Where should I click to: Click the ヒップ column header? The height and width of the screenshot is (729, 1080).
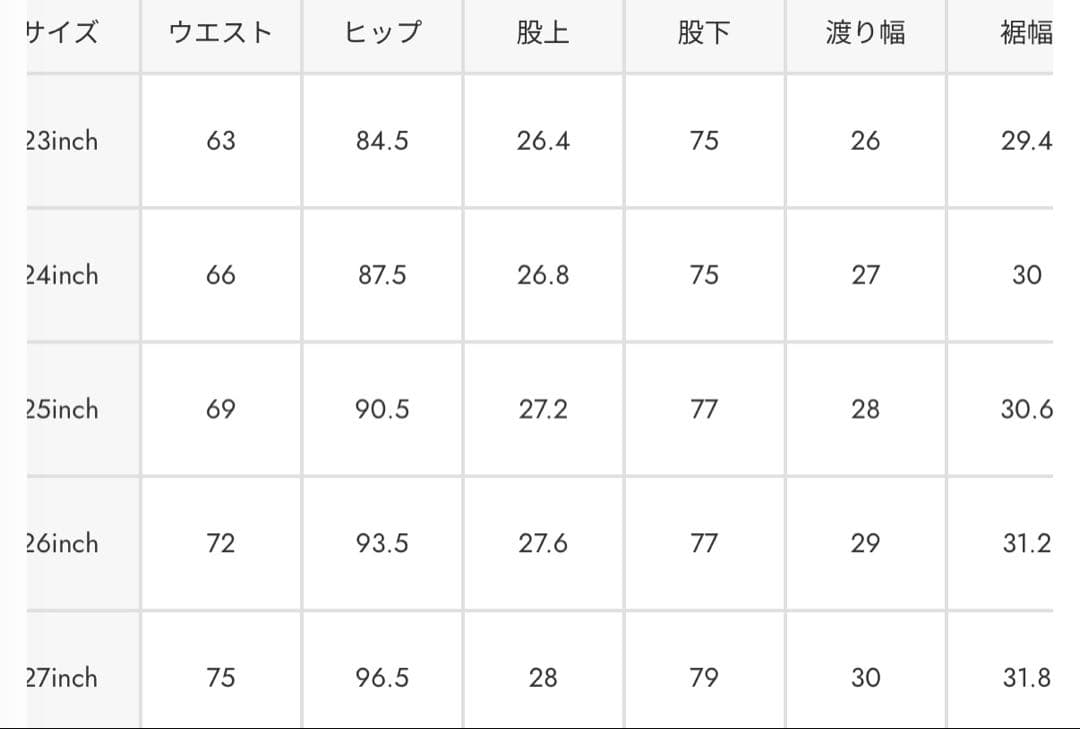tap(382, 33)
